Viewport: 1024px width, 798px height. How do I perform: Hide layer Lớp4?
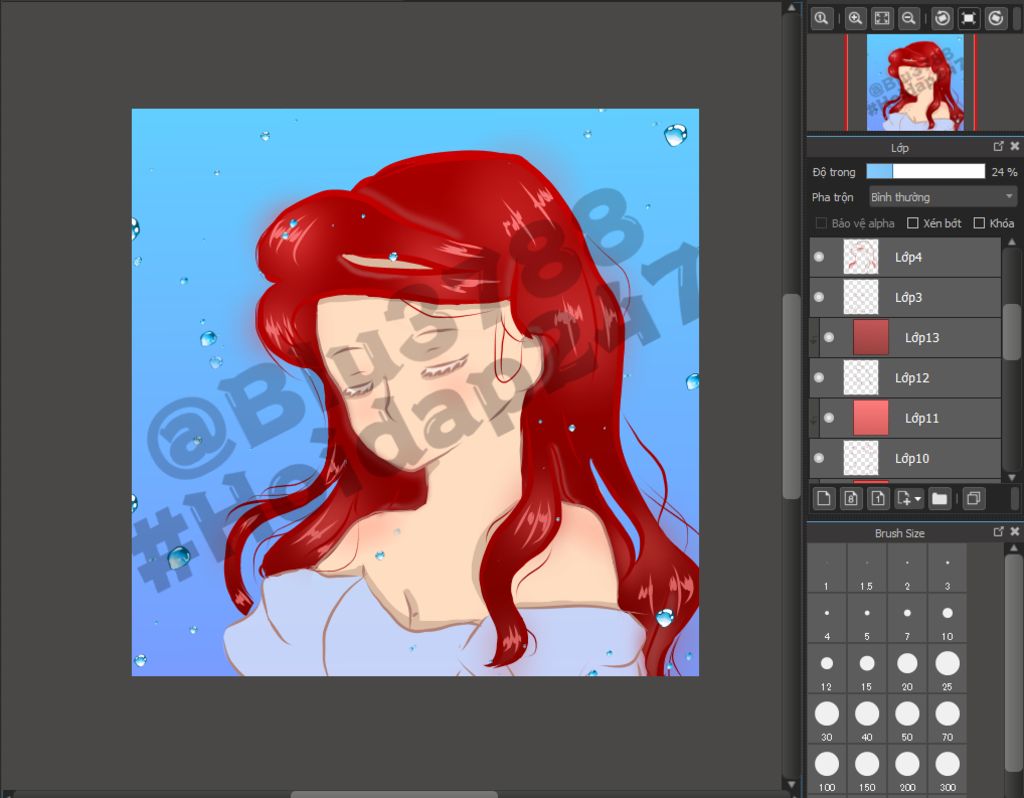(x=819, y=257)
